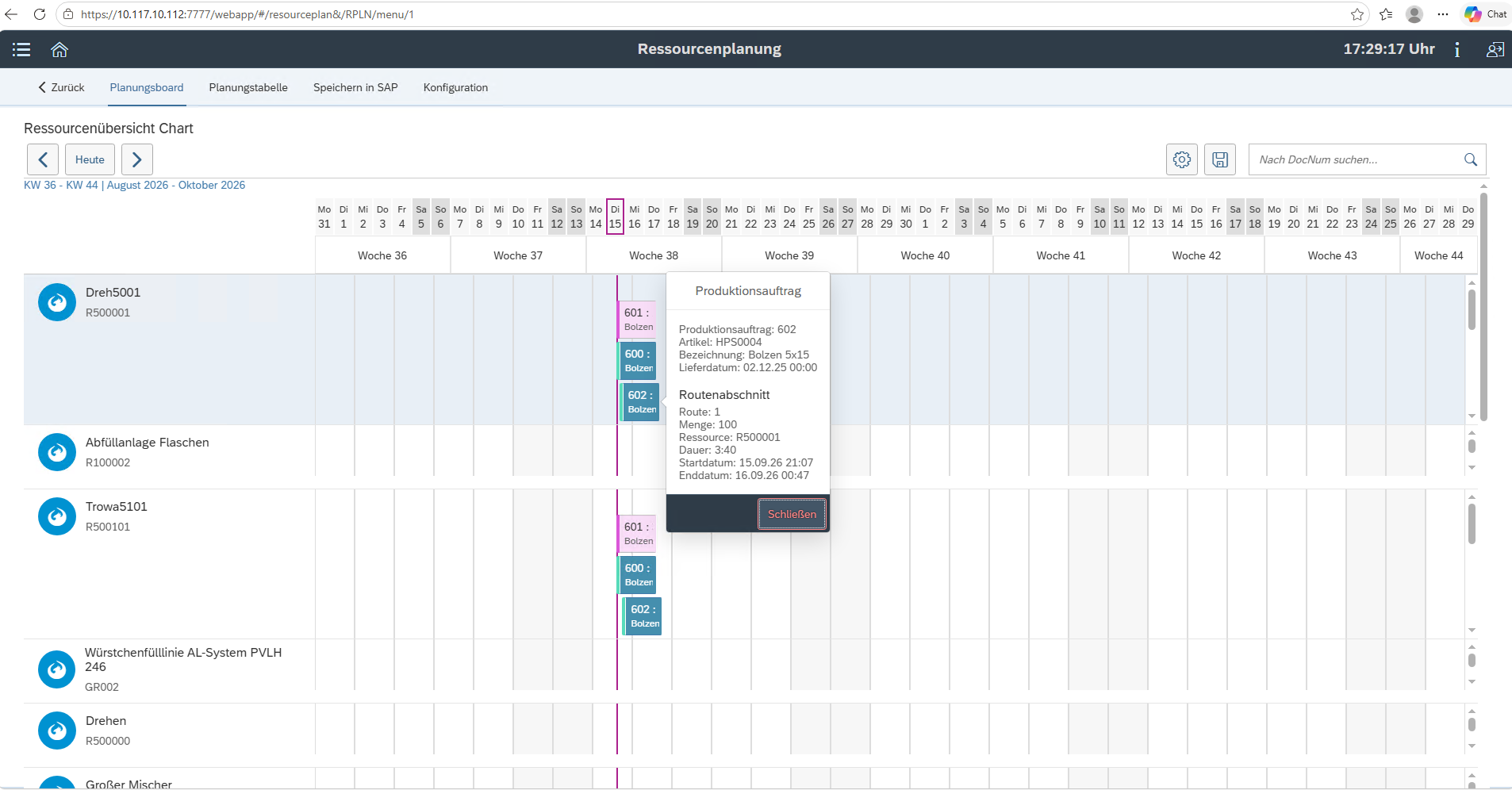The image size is (1512, 790).
Task: Open the hamburger navigation menu
Action: point(21,49)
